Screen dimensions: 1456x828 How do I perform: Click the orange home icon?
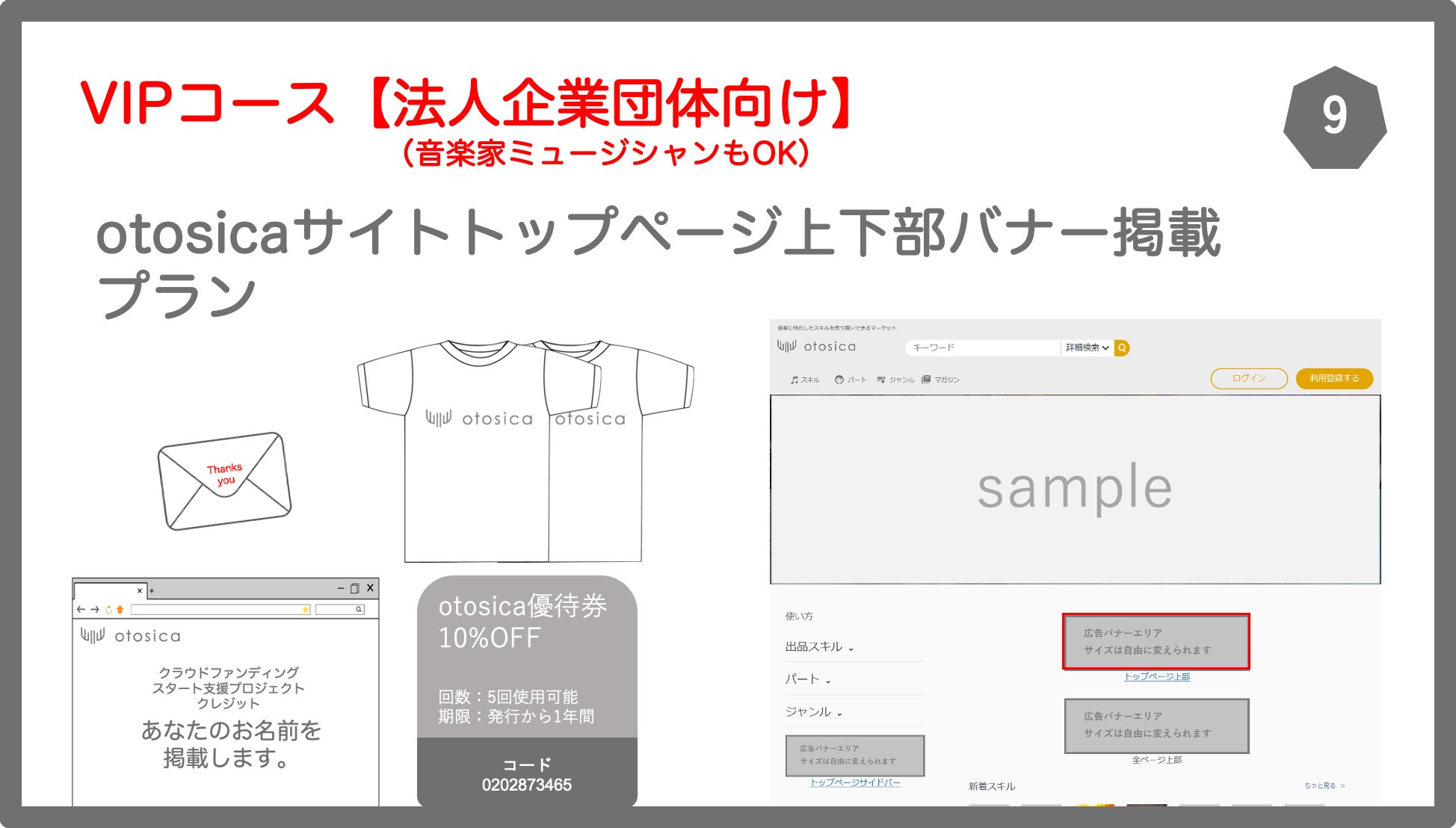coord(120,610)
